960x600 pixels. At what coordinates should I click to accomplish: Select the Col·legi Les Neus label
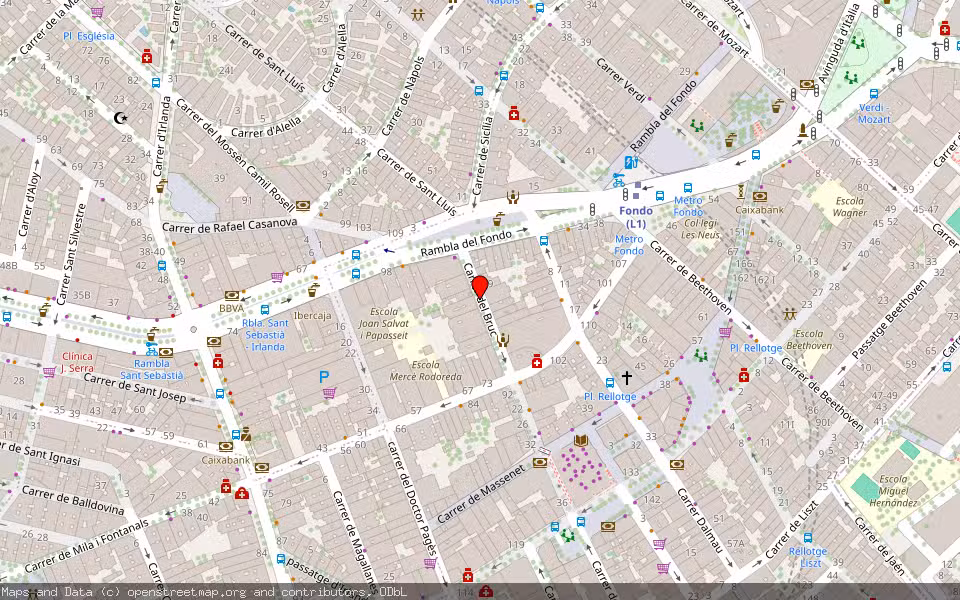[701, 229]
